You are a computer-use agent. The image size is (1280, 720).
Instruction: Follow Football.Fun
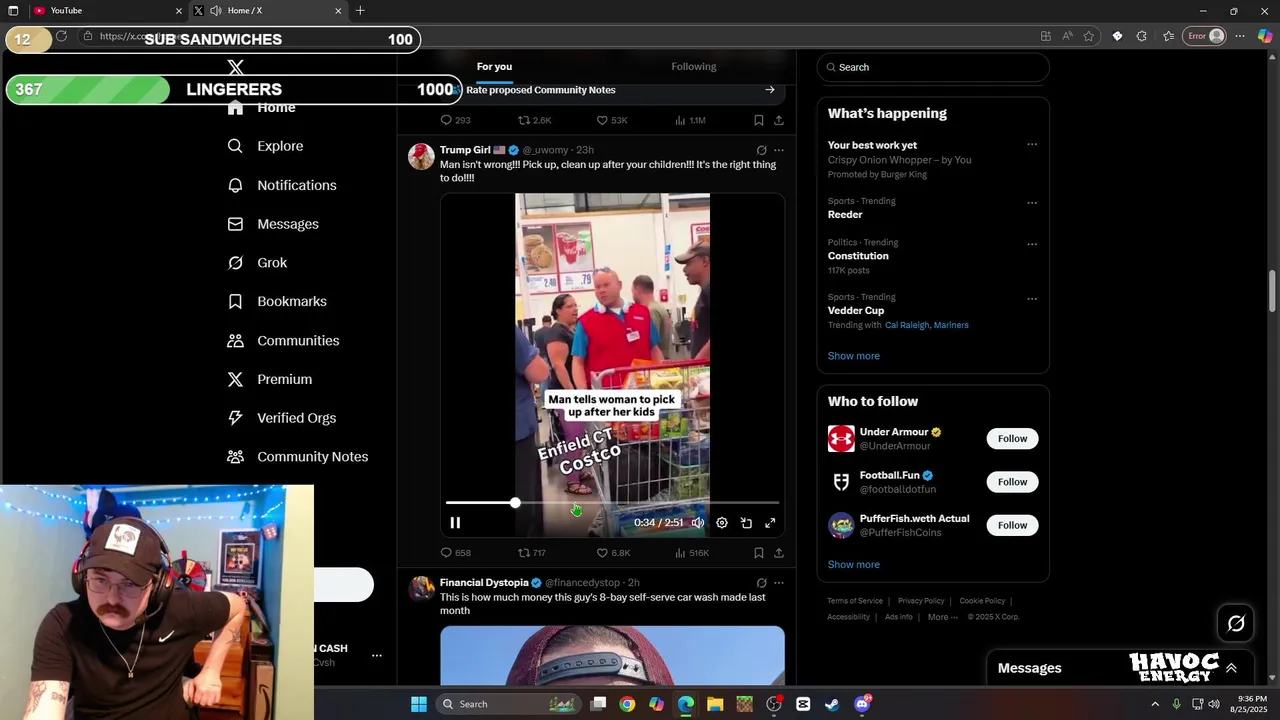[1012, 482]
